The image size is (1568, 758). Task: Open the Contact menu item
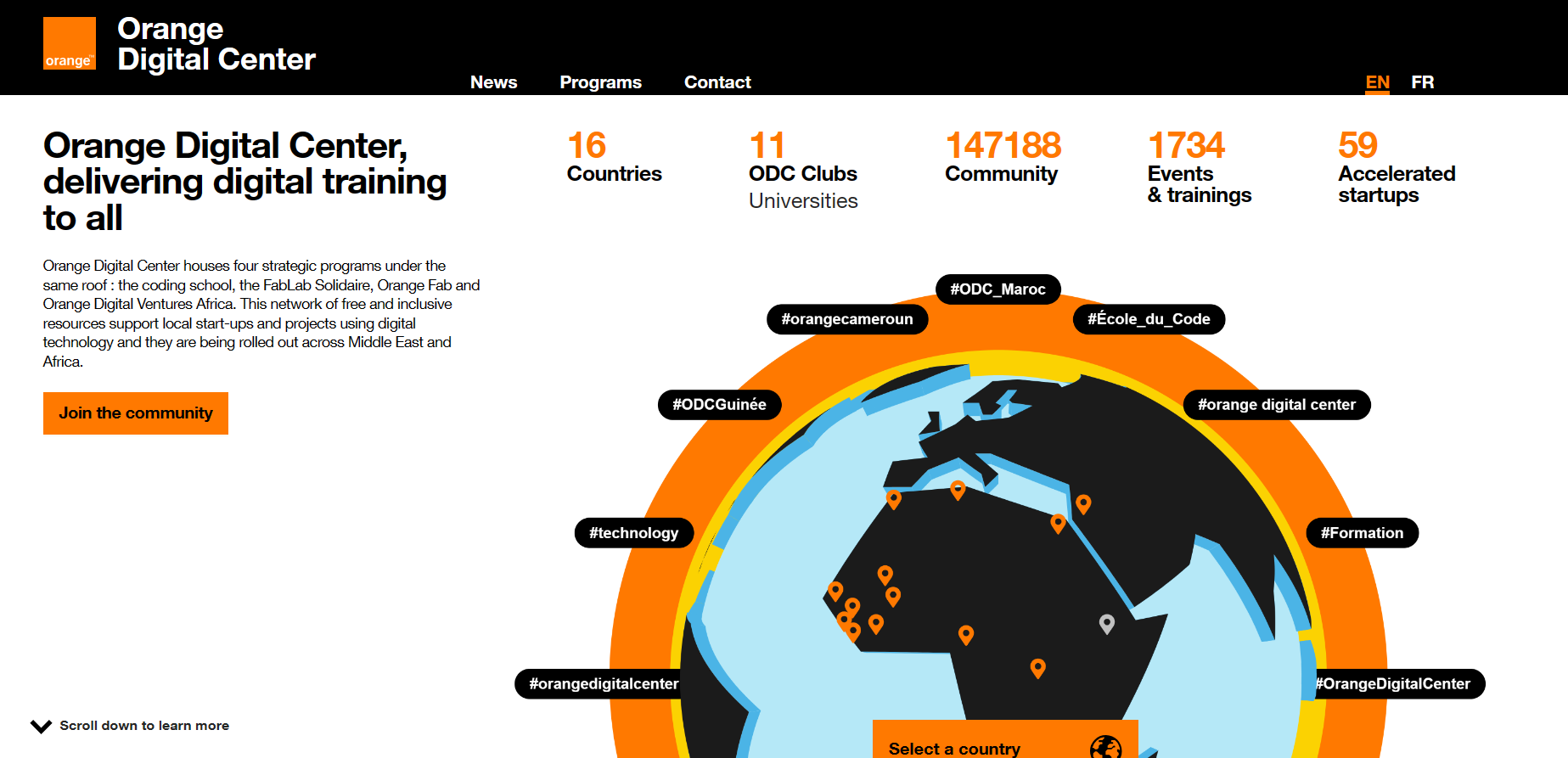click(x=717, y=82)
